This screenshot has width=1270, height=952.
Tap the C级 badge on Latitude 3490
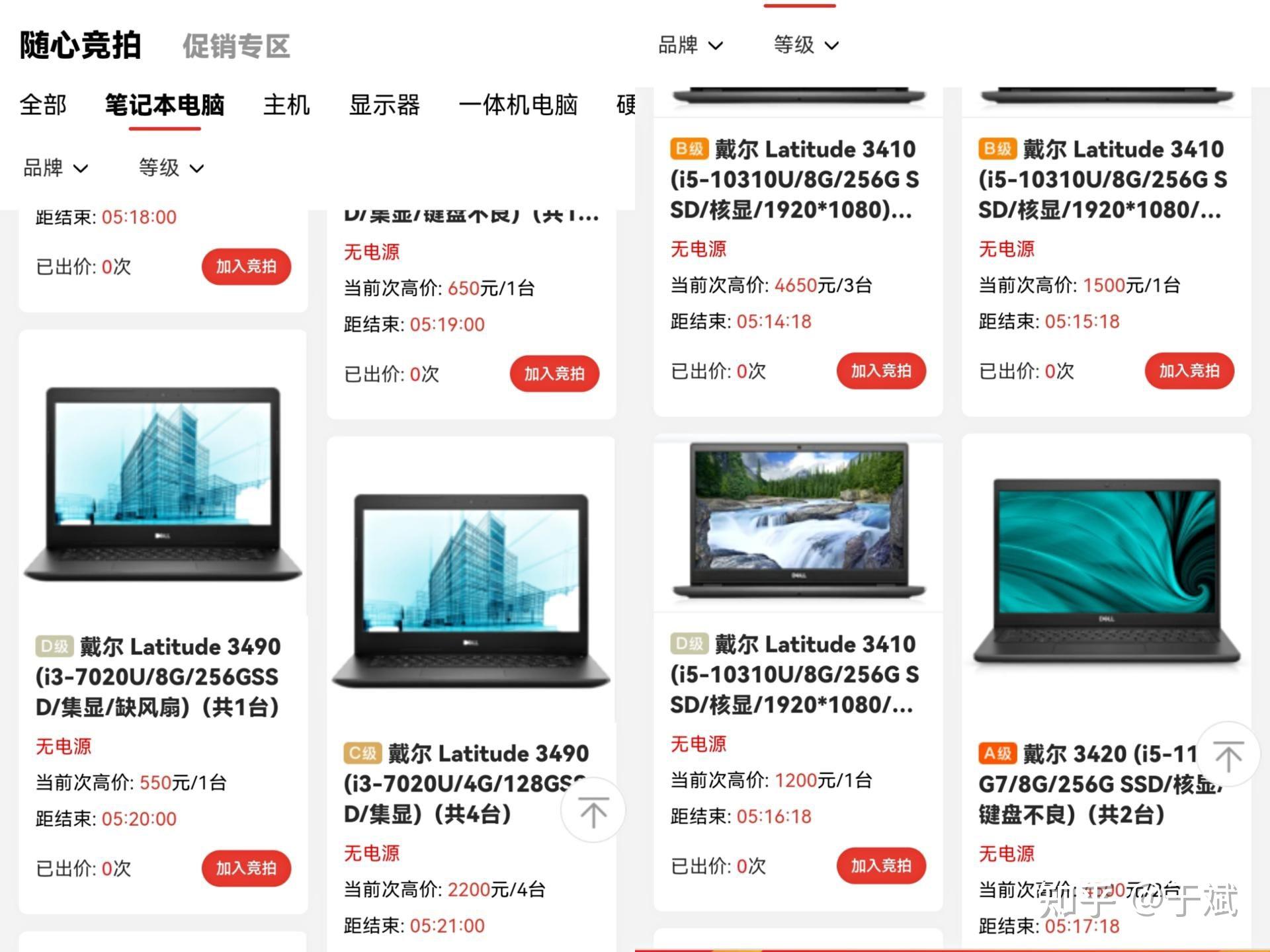362,753
